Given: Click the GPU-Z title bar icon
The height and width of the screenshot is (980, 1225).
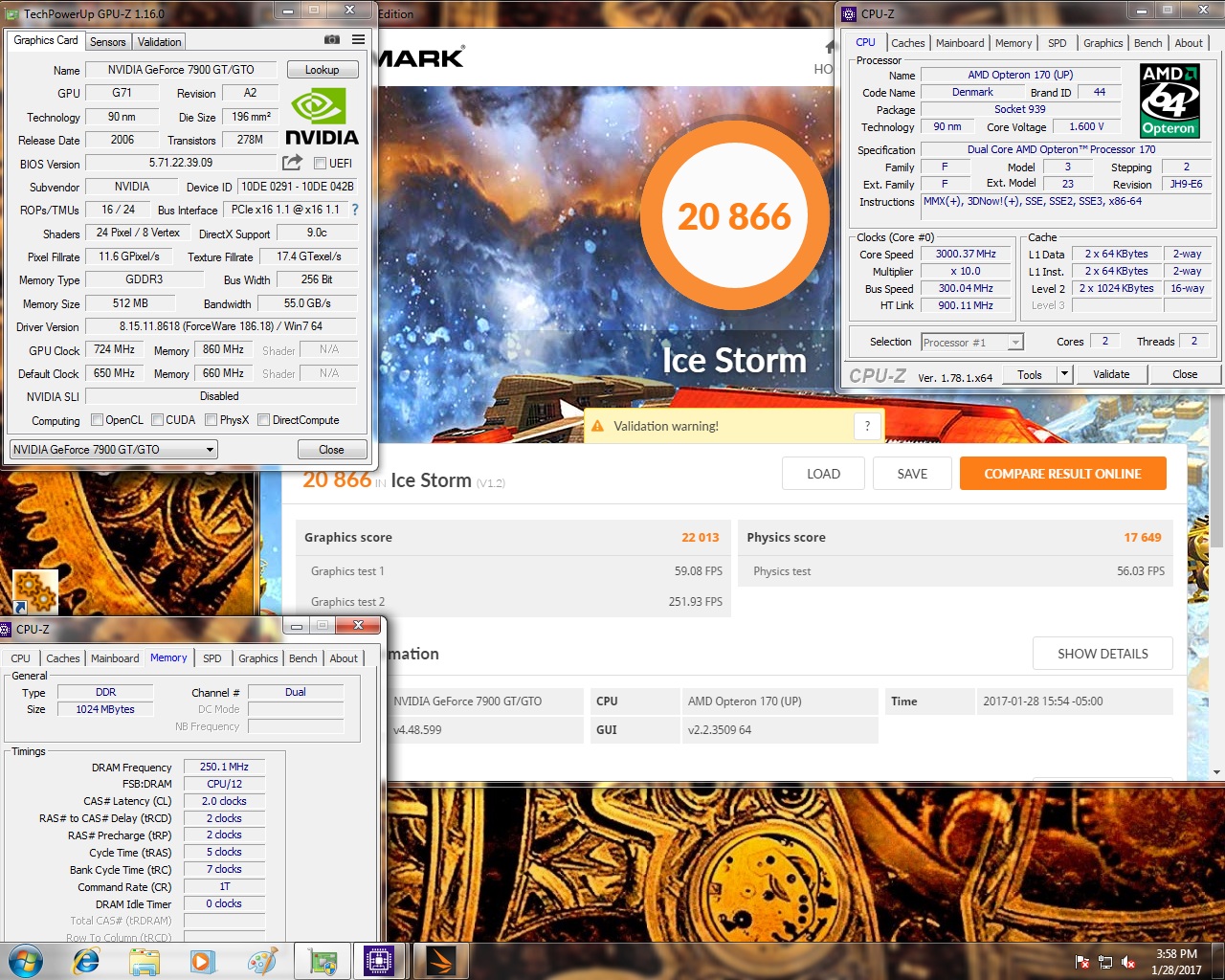Looking at the screenshot, I should pos(13,13).
